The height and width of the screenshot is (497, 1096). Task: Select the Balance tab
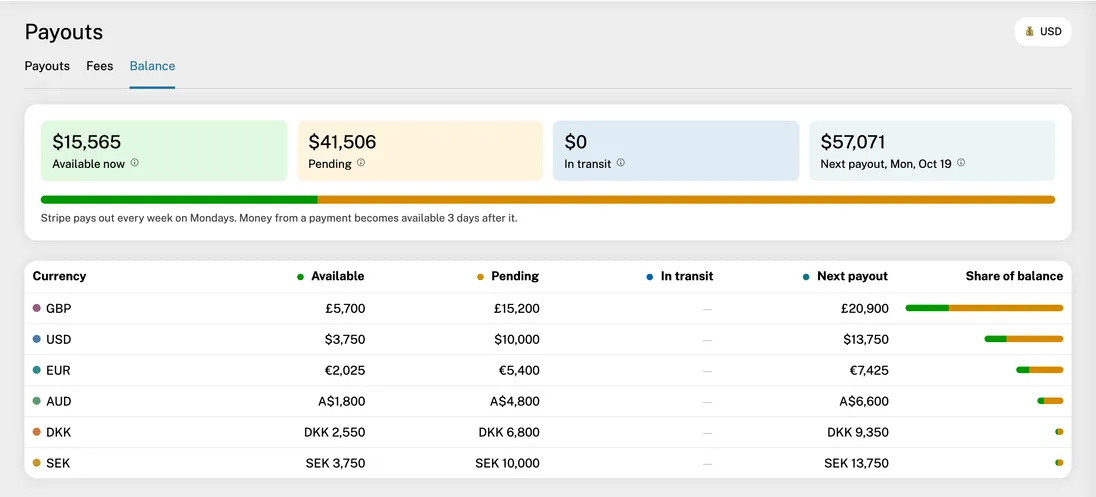coord(152,66)
